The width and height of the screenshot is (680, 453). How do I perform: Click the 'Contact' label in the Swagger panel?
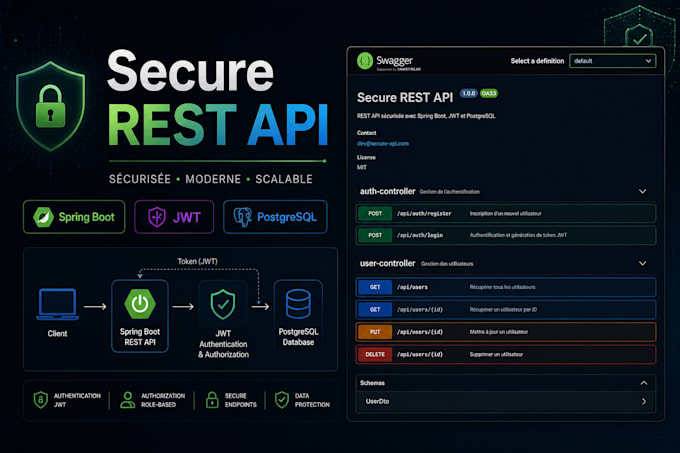(x=366, y=133)
